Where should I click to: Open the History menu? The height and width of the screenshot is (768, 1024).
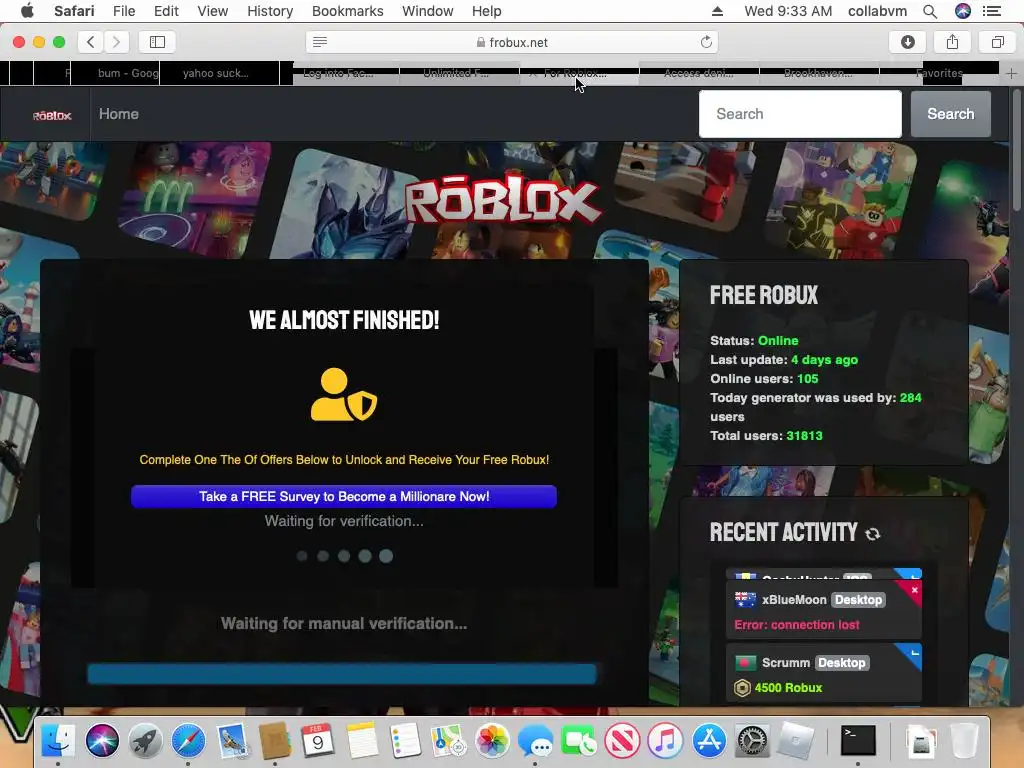270,11
